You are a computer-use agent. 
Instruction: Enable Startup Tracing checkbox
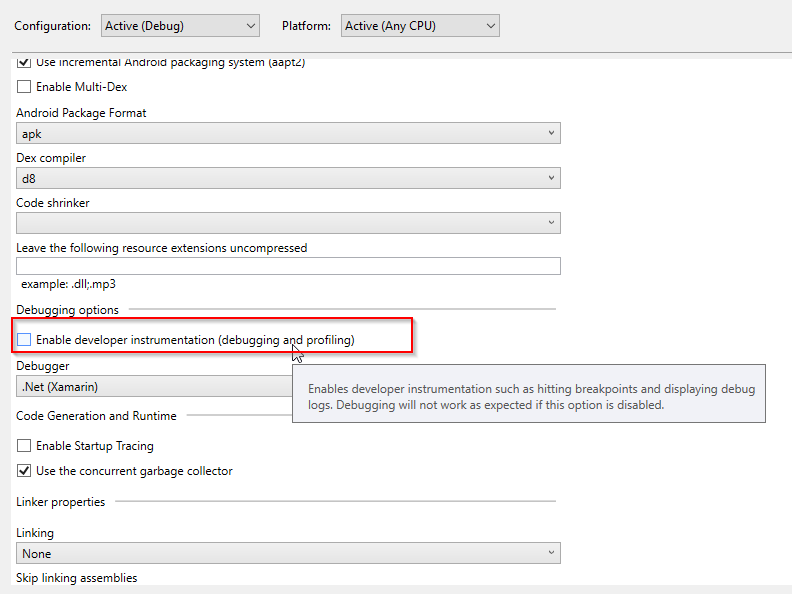point(24,446)
